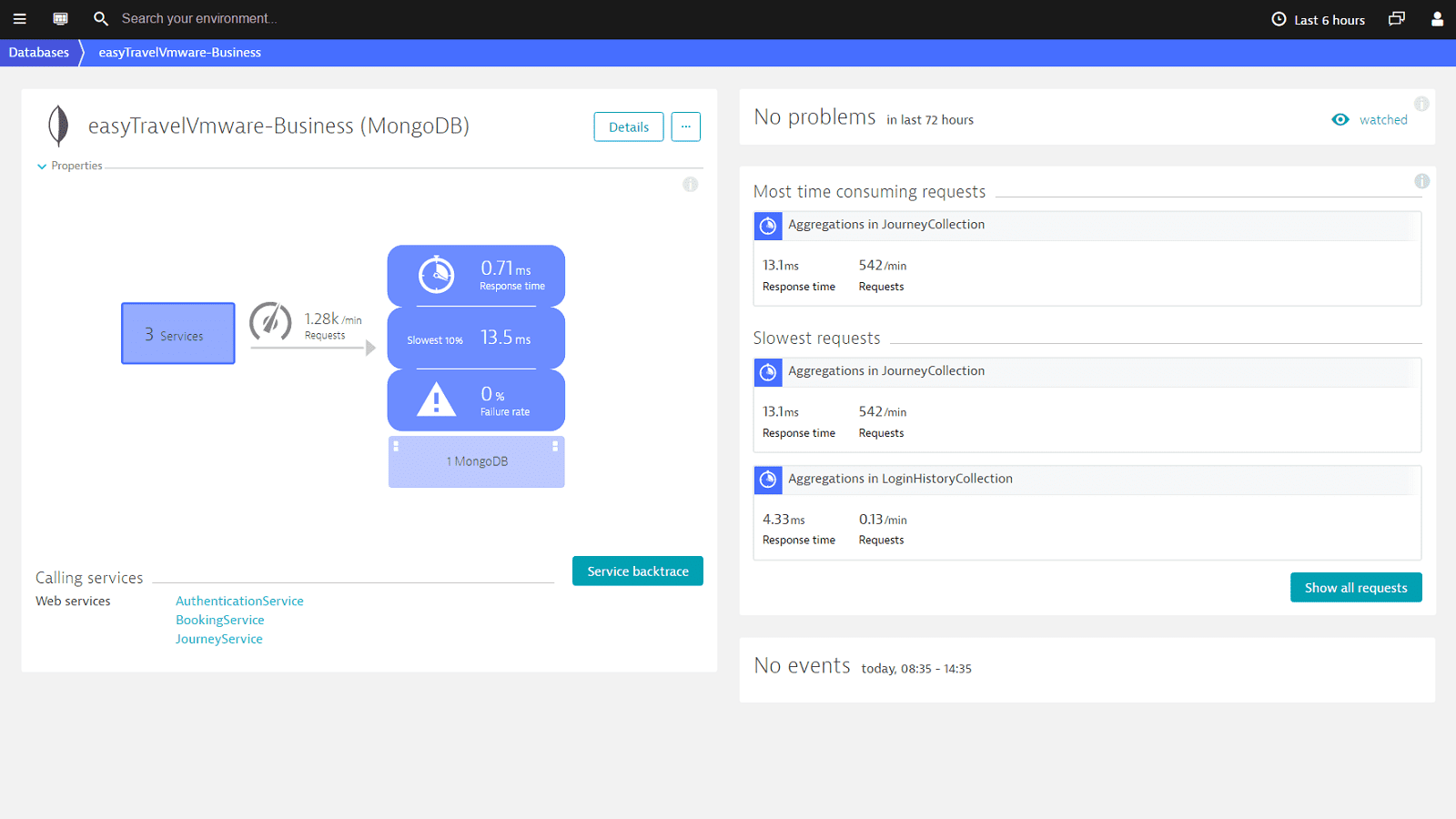The image size is (1456, 819).
Task: Click the Response time stopwatch icon
Action: [x=436, y=274]
